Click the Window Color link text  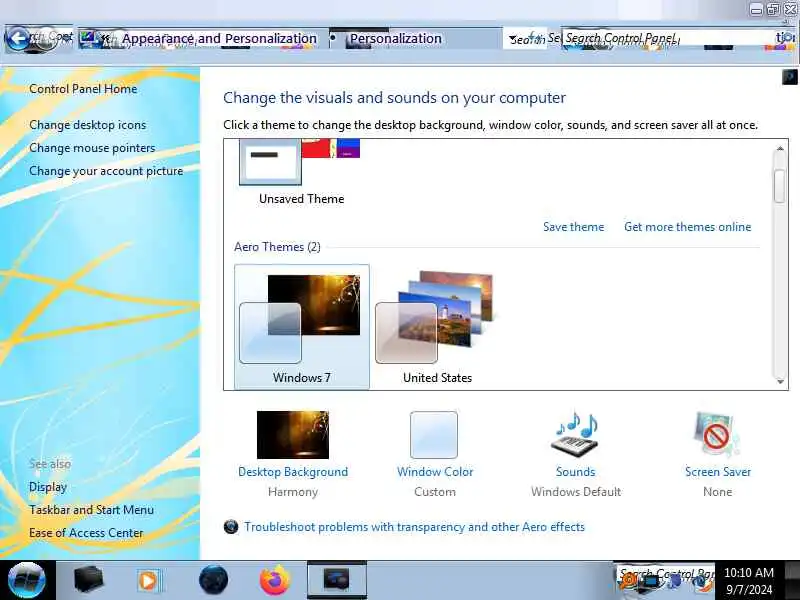click(435, 472)
